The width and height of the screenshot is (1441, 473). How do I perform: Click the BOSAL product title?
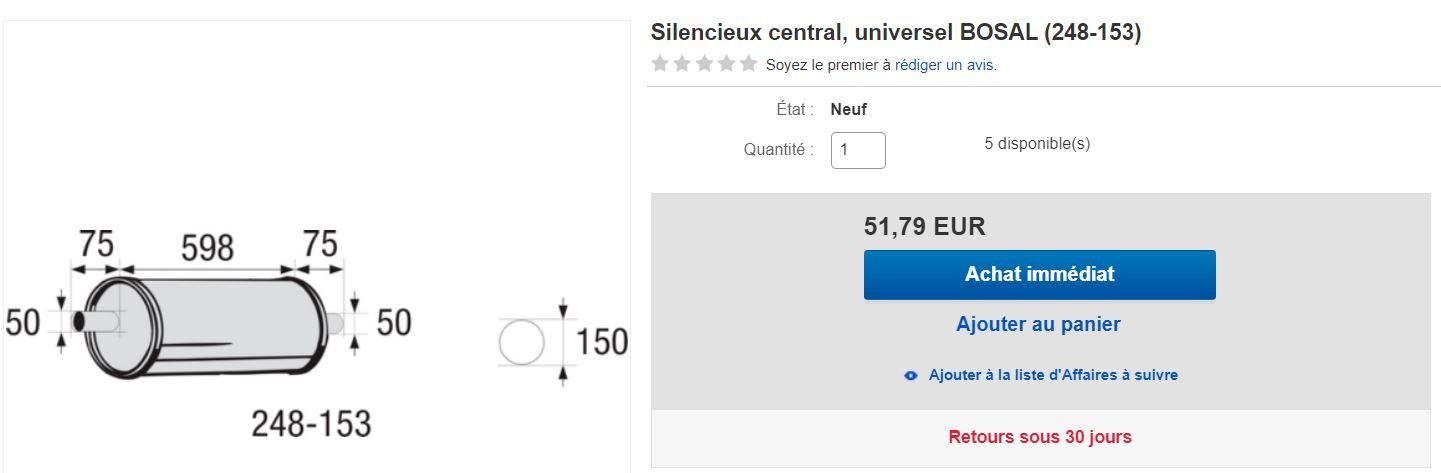pyautogui.click(x=895, y=32)
